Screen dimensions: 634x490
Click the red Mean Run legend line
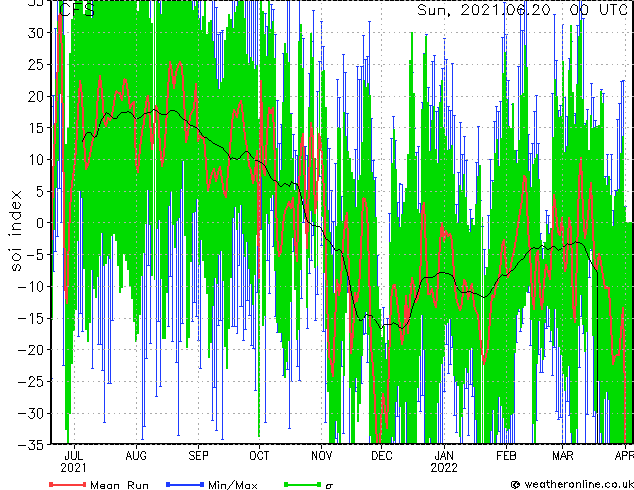pyautogui.click(x=68, y=484)
